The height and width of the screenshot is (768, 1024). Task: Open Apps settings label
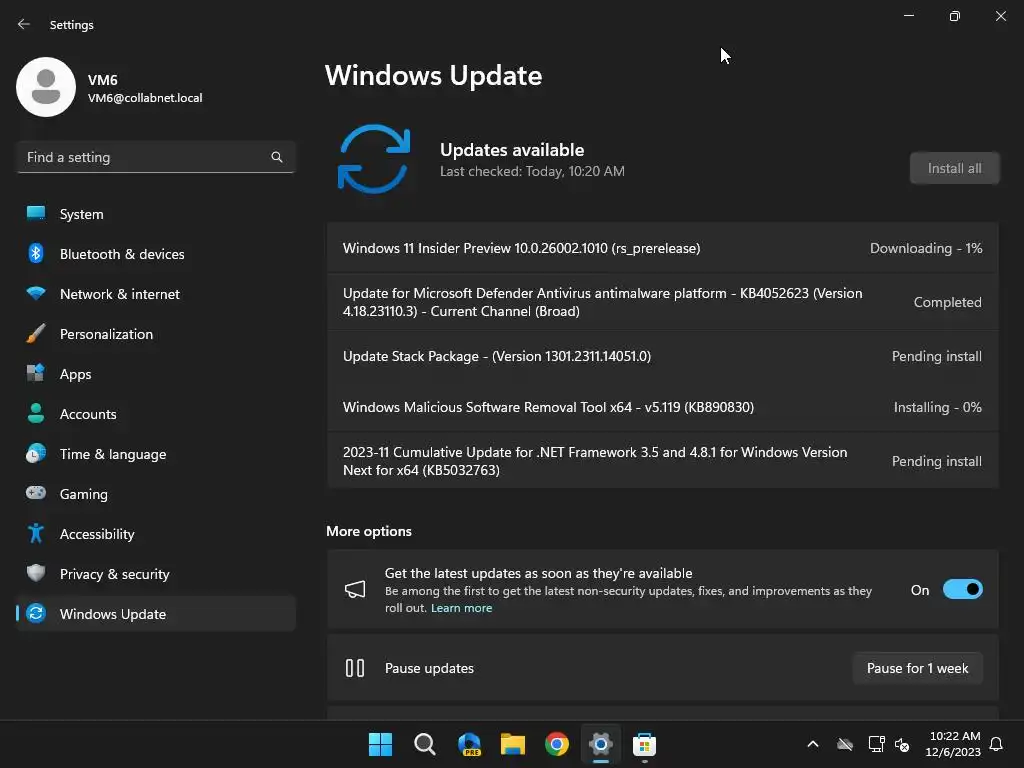[x=76, y=374]
